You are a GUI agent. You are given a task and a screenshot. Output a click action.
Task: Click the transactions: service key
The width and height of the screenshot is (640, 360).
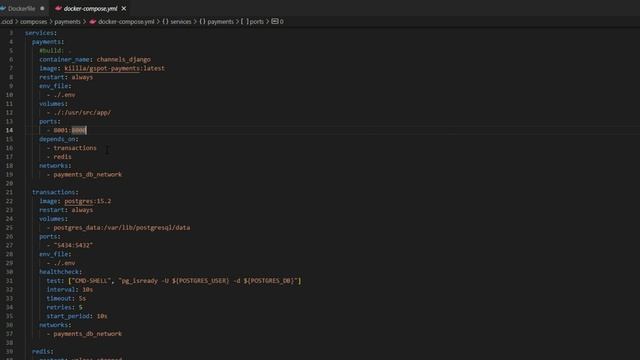55,192
